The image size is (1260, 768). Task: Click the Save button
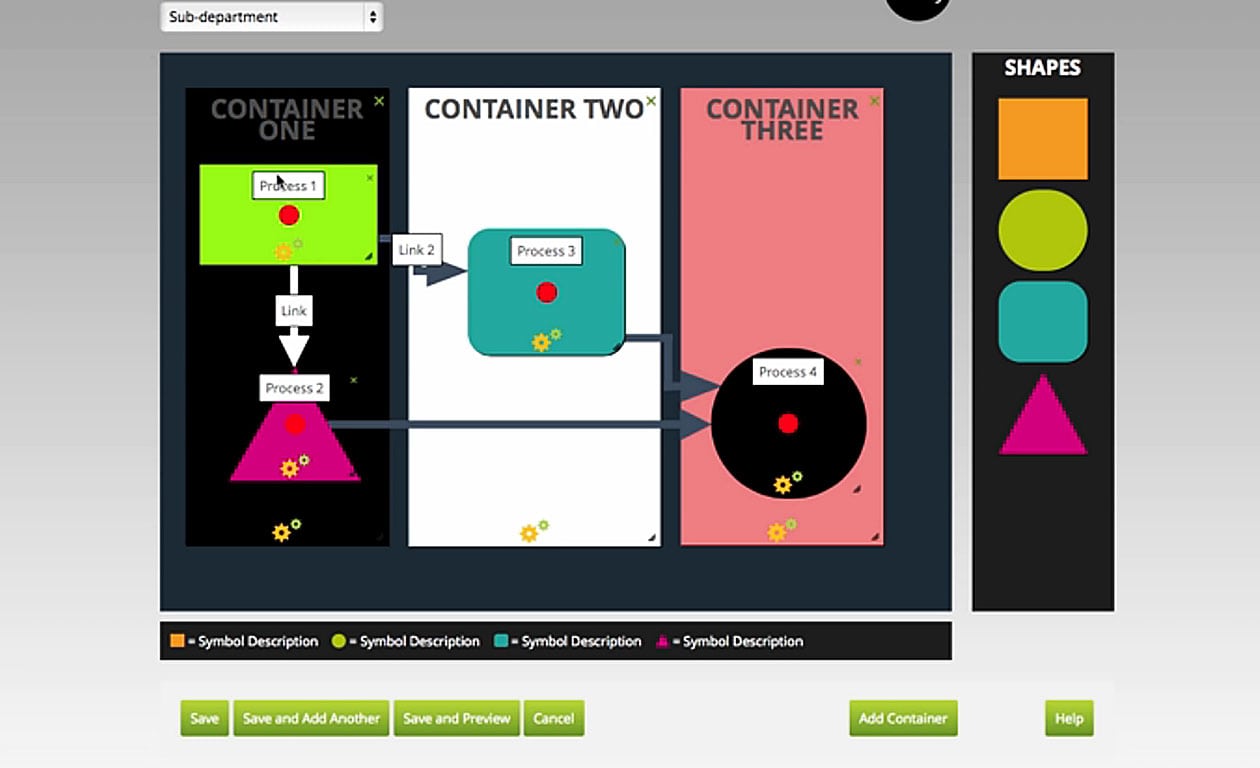click(204, 718)
